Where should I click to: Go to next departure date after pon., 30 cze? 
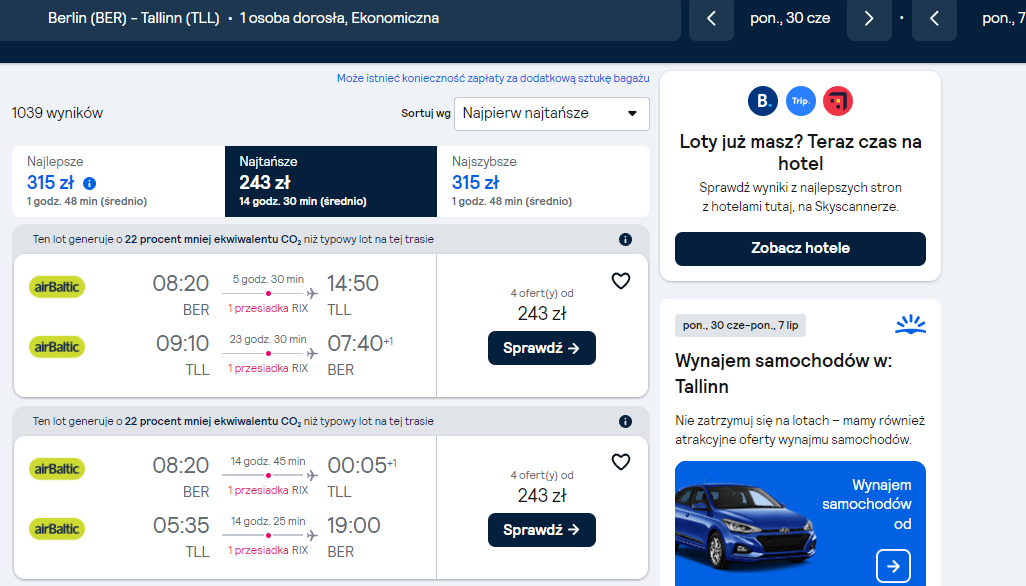point(869,19)
